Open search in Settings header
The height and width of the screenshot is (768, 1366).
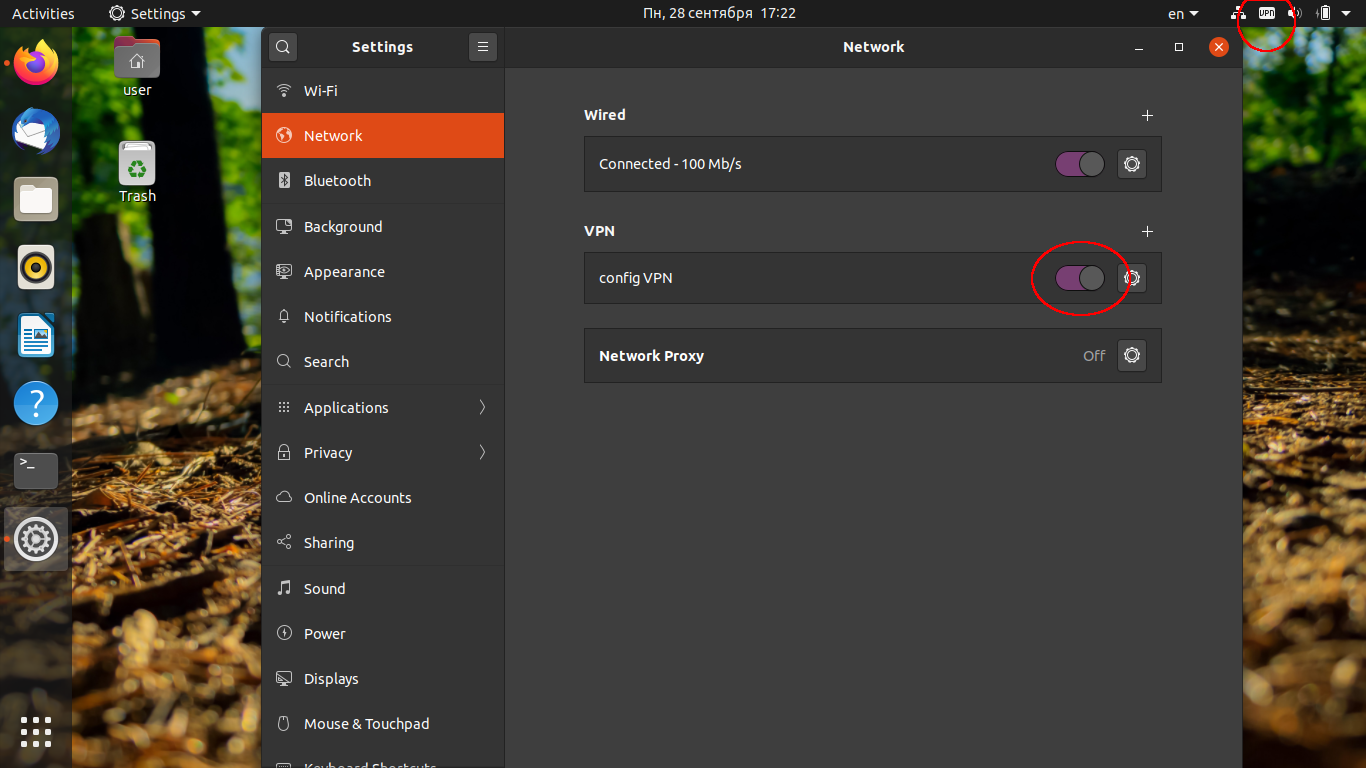[283, 47]
